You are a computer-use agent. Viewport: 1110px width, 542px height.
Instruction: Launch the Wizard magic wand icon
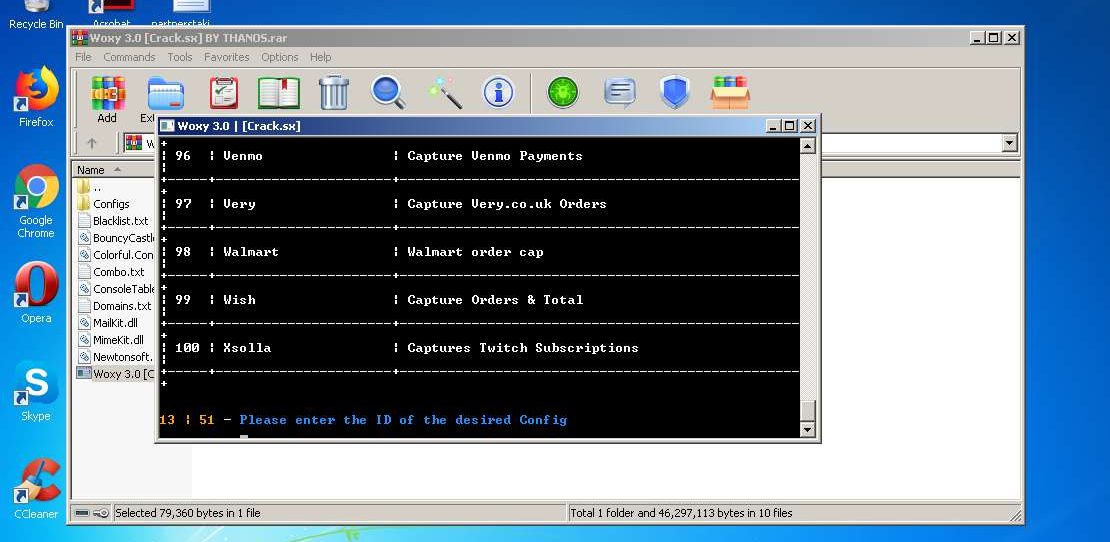point(445,93)
